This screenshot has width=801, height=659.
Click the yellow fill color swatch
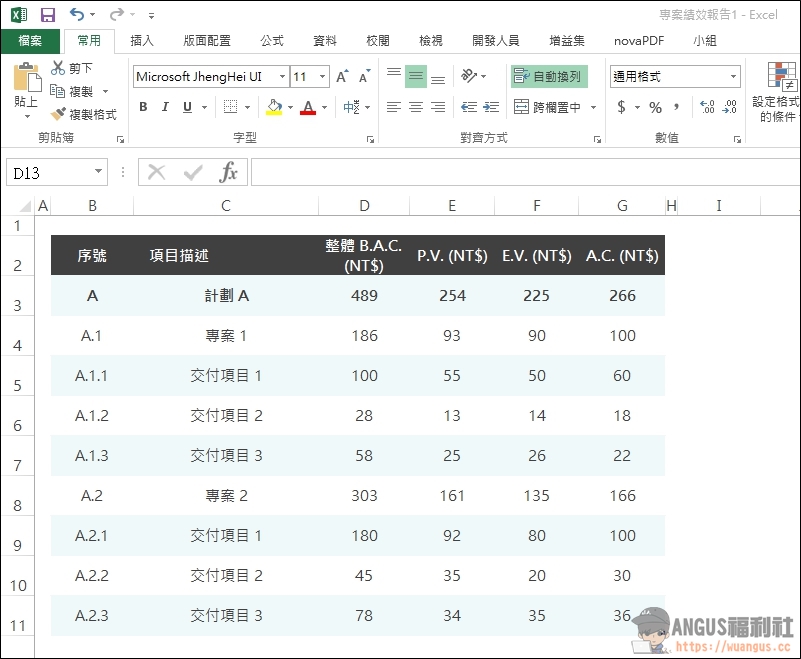click(x=274, y=107)
